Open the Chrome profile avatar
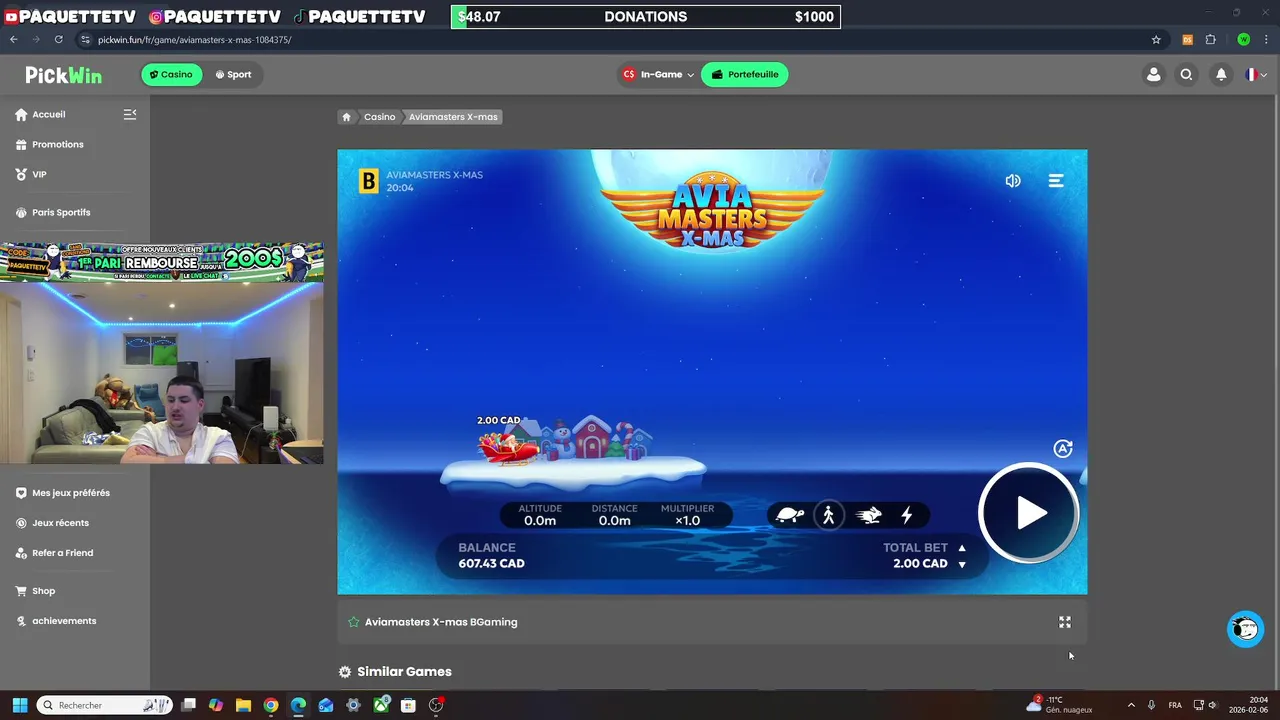This screenshot has height=720, width=1280. coord(1243,40)
